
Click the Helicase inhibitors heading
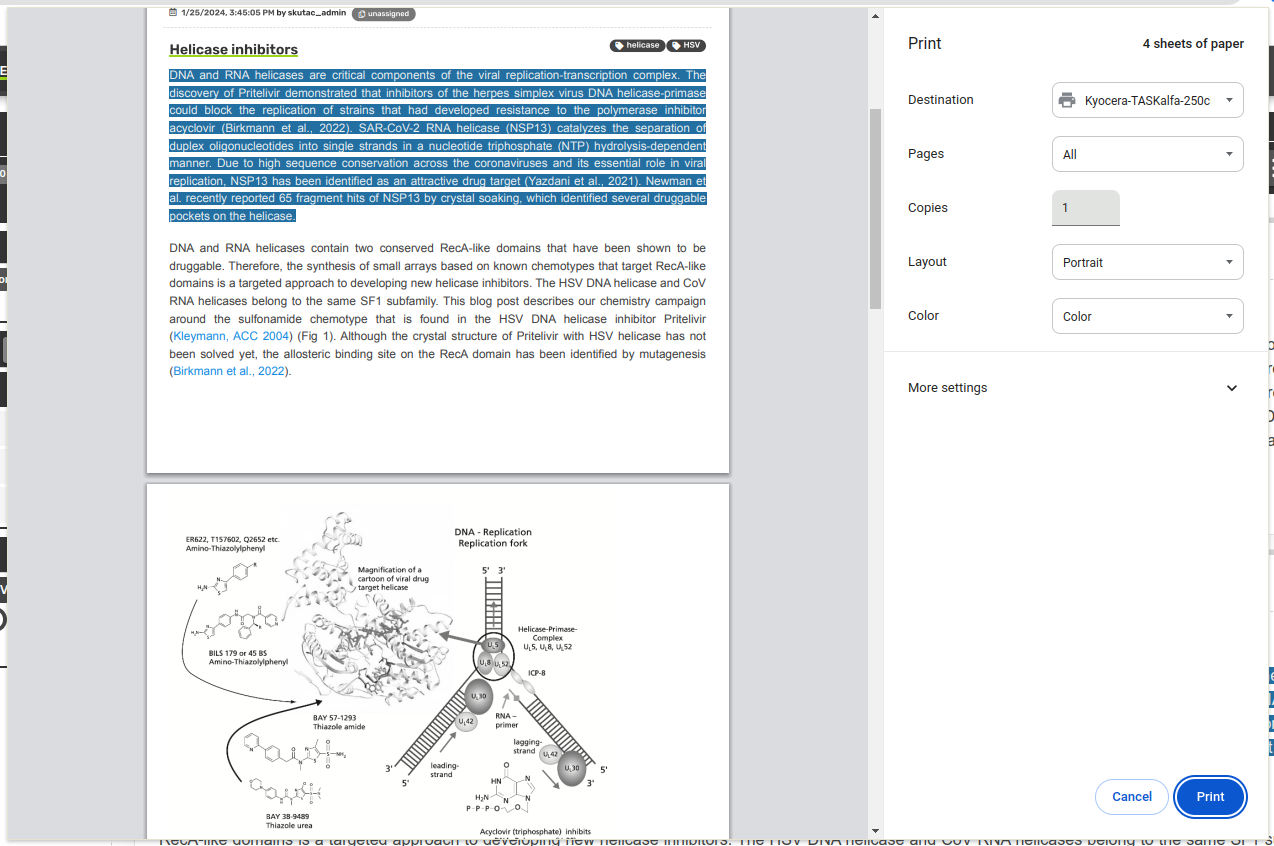(x=233, y=49)
